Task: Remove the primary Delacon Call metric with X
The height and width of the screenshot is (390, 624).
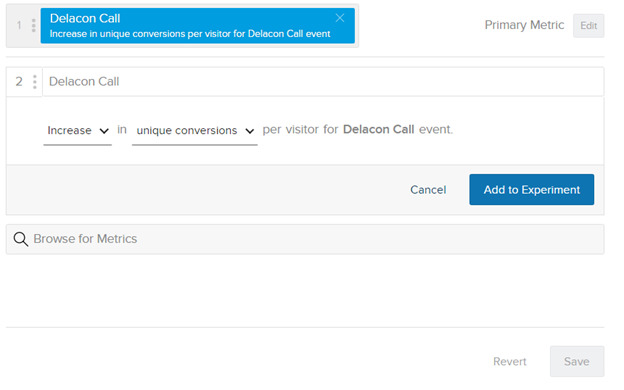Action: point(339,18)
